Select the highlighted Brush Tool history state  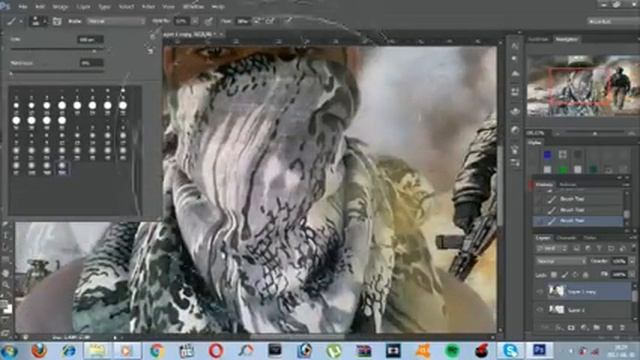[x=578, y=221]
